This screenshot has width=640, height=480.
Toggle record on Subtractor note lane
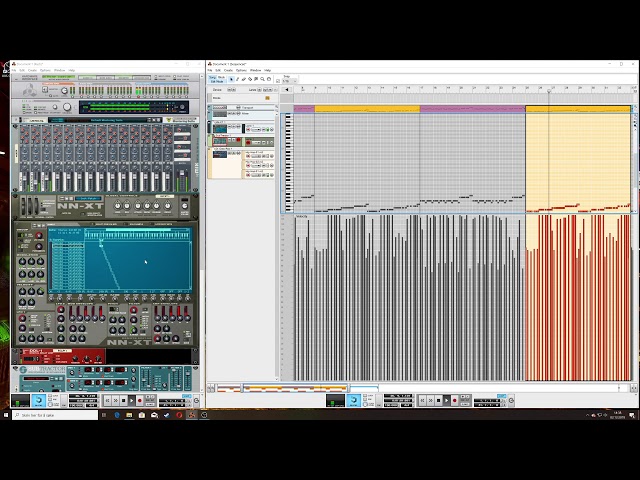249,142
